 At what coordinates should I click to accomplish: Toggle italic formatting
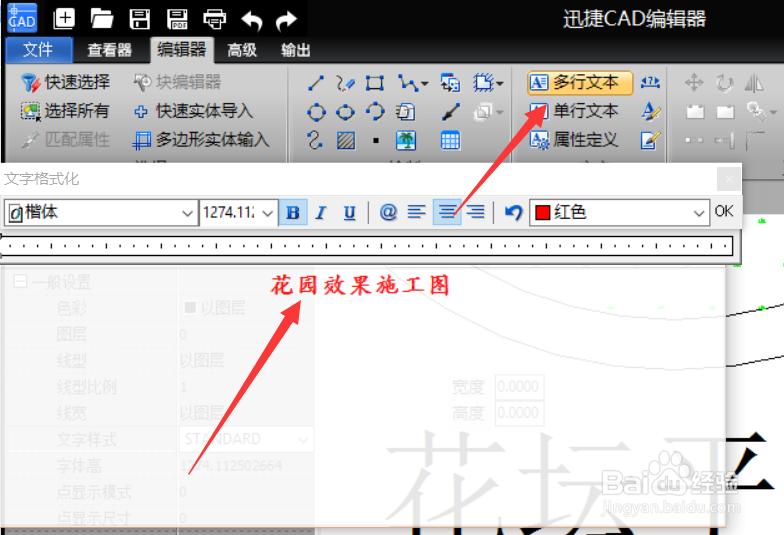pos(321,212)
